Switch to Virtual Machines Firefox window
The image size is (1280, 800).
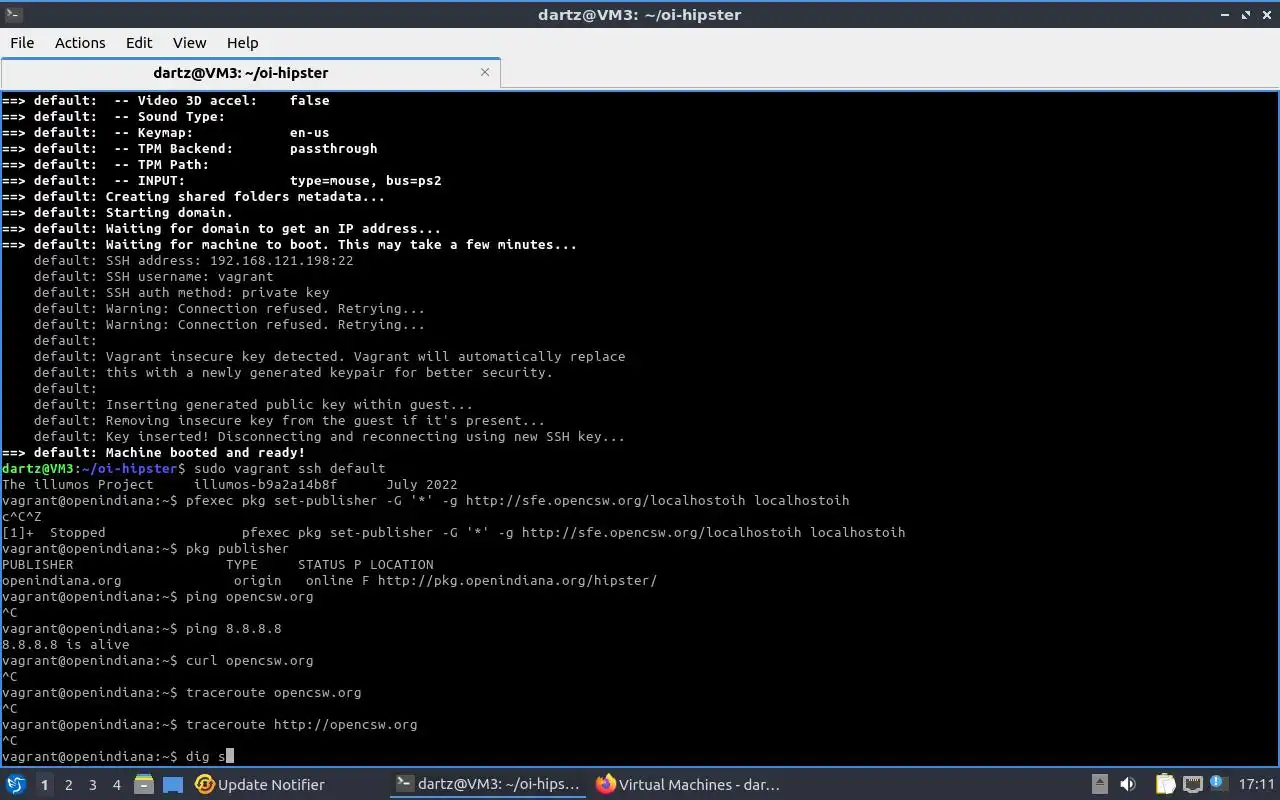(x=688, y=785)
